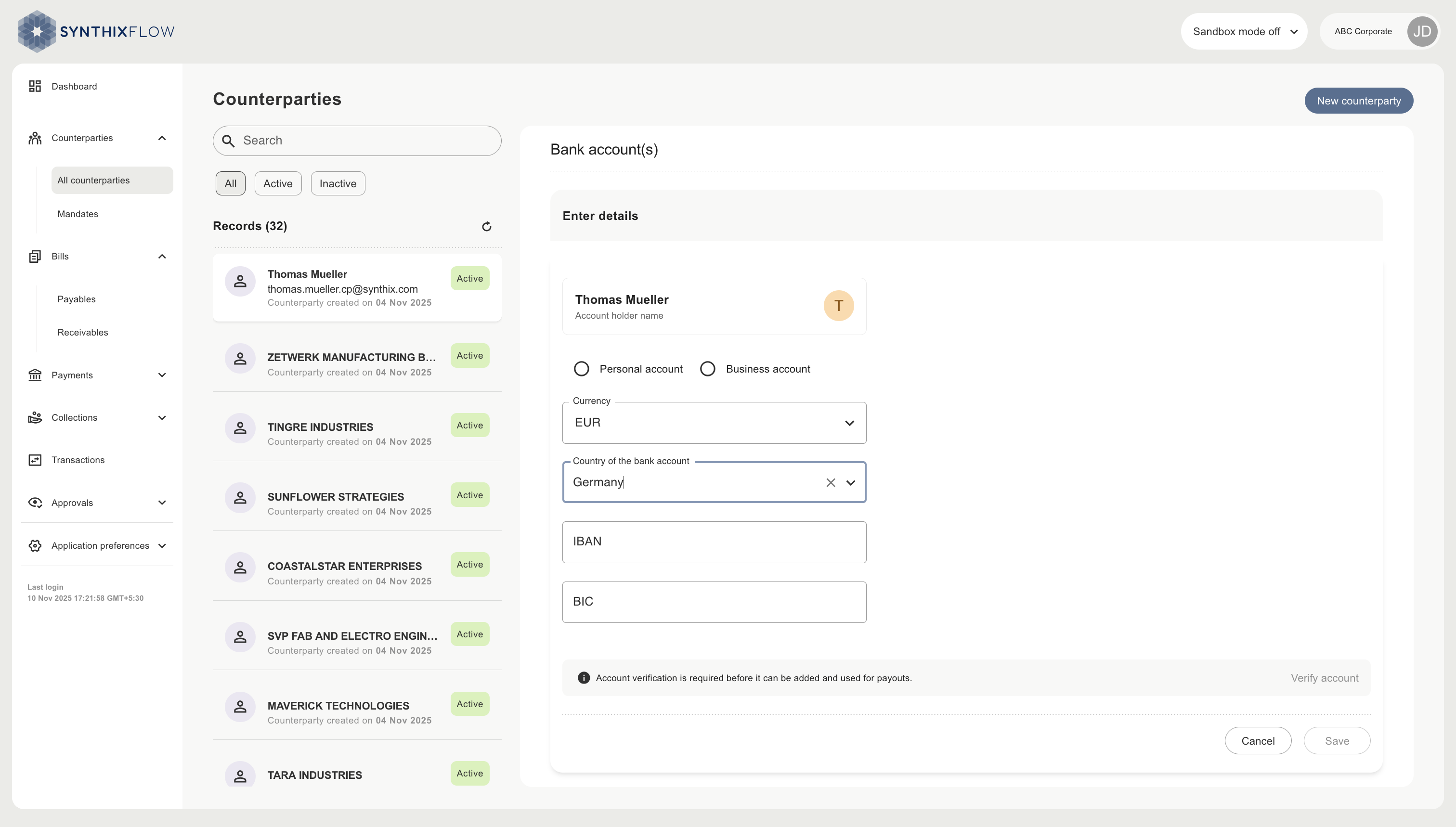Click the ZETWERK MANUFACTURING avatar icon
Viewport: 1456px width, 827px height.
[240, 359]
